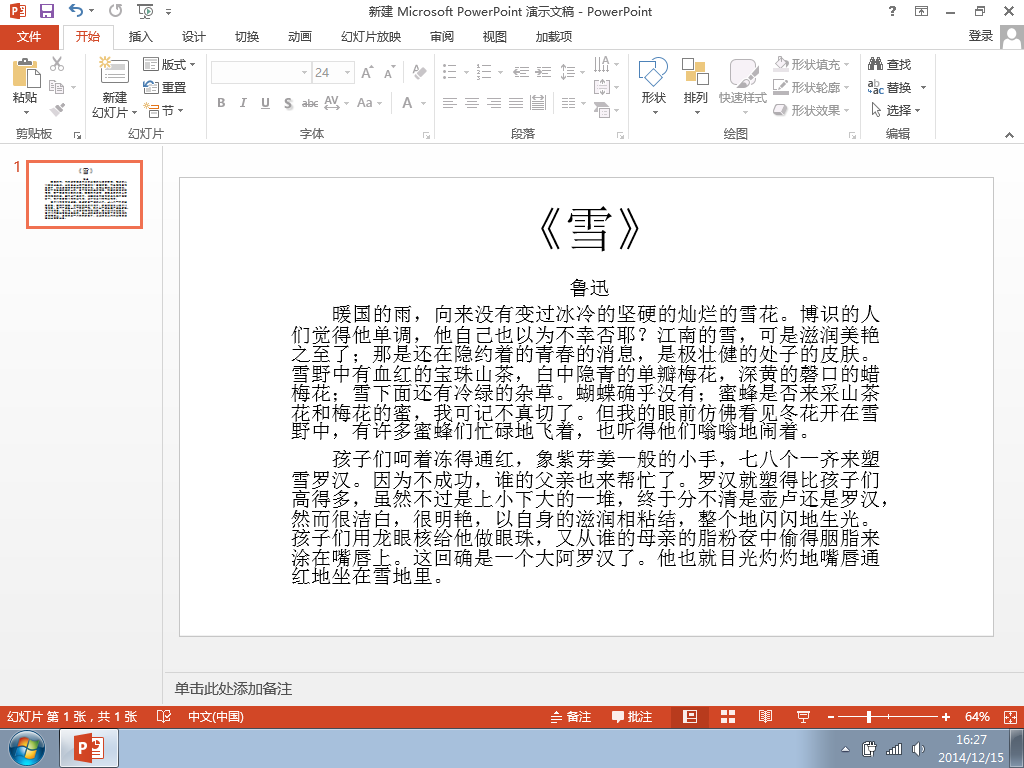The width and height of the screenshot is (1024, 768).
Task: Click language 中文(中国) in status bar
Action: point(216,716)
